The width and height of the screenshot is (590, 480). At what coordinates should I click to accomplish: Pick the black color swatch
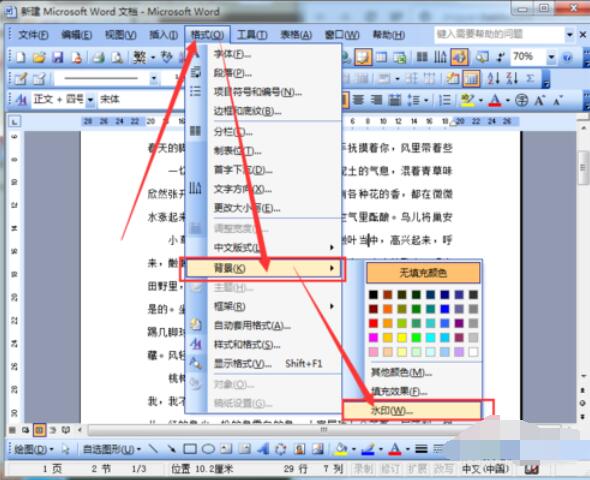[373, 294]
